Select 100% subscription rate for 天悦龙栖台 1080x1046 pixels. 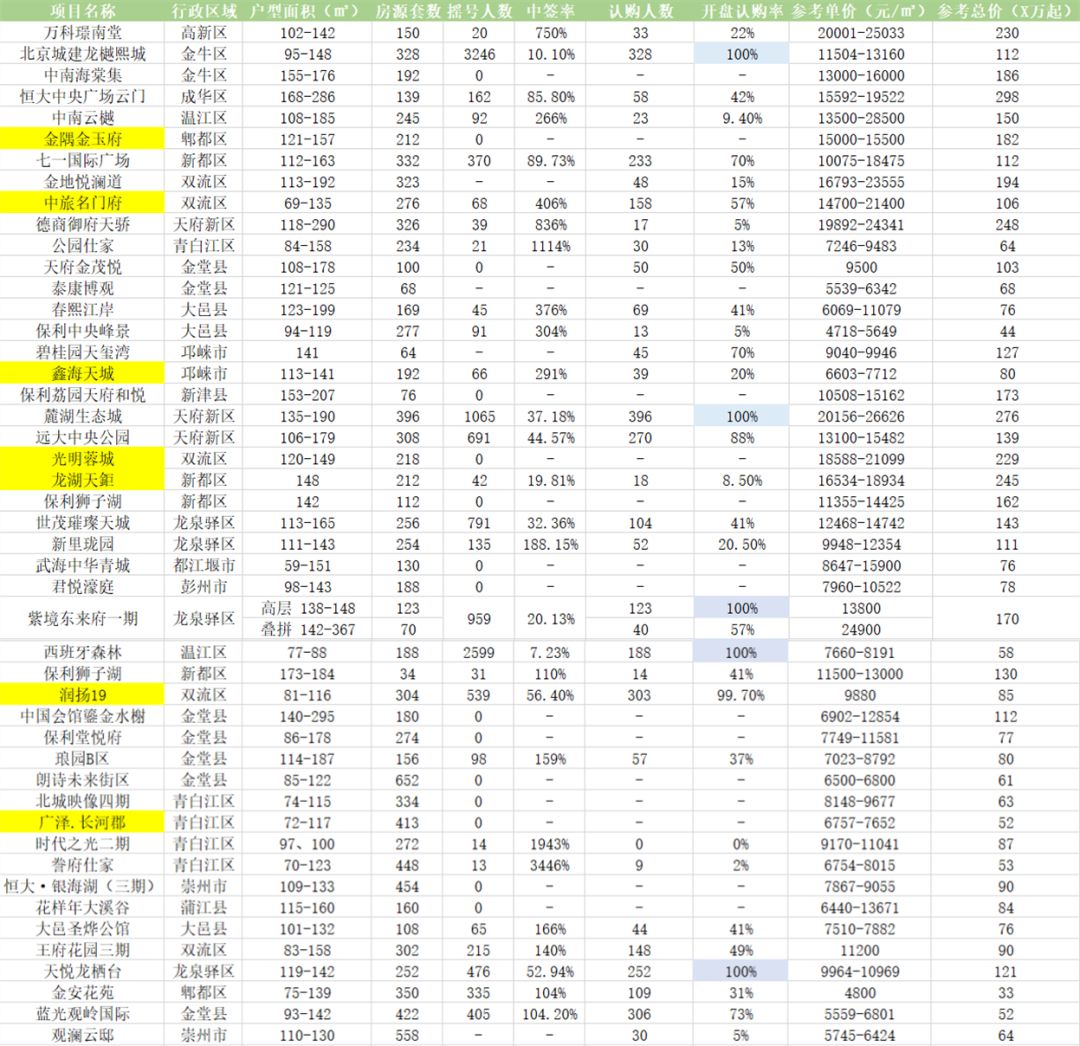click(x=741, y=972)
